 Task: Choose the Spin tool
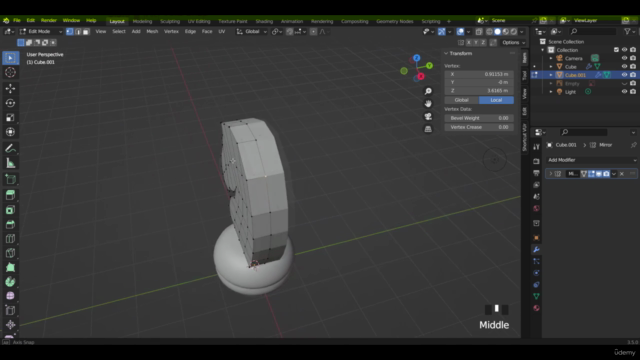tap(10, 282)
